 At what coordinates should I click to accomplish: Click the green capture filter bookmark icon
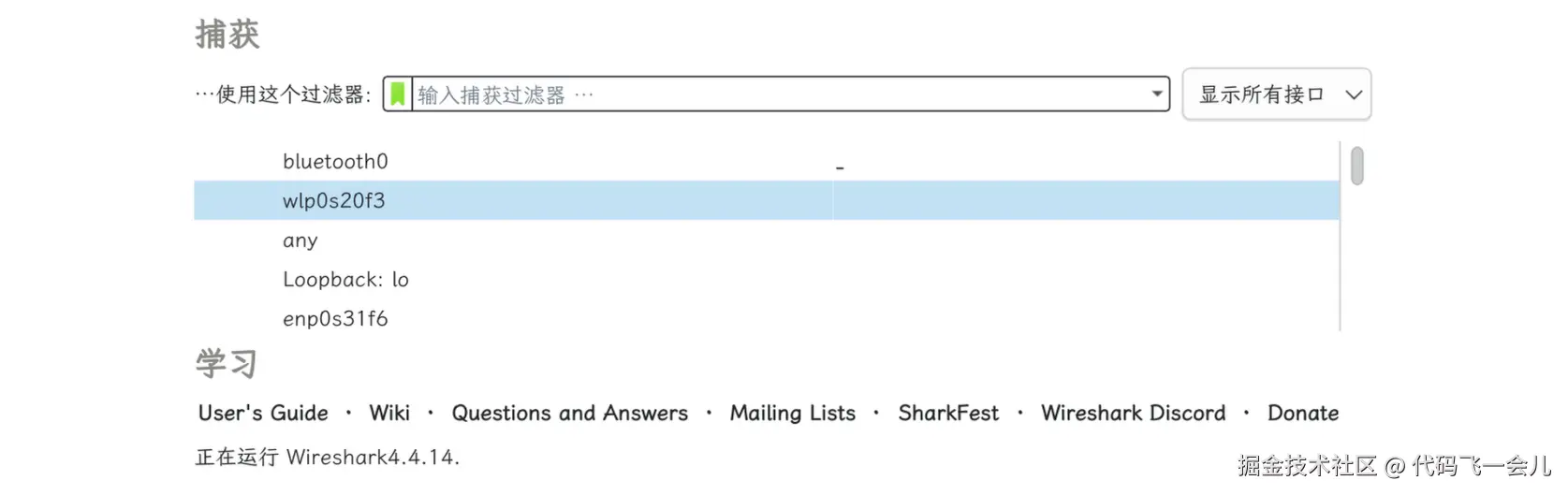point(398,95)
